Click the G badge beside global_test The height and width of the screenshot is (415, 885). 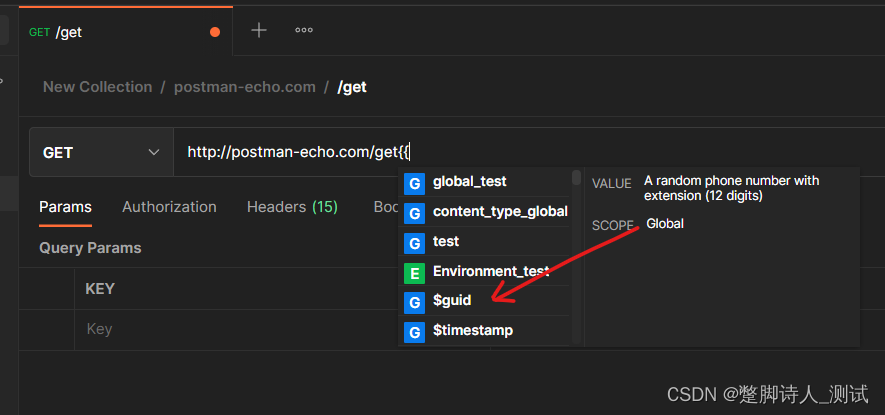click(x=414, y=184)
